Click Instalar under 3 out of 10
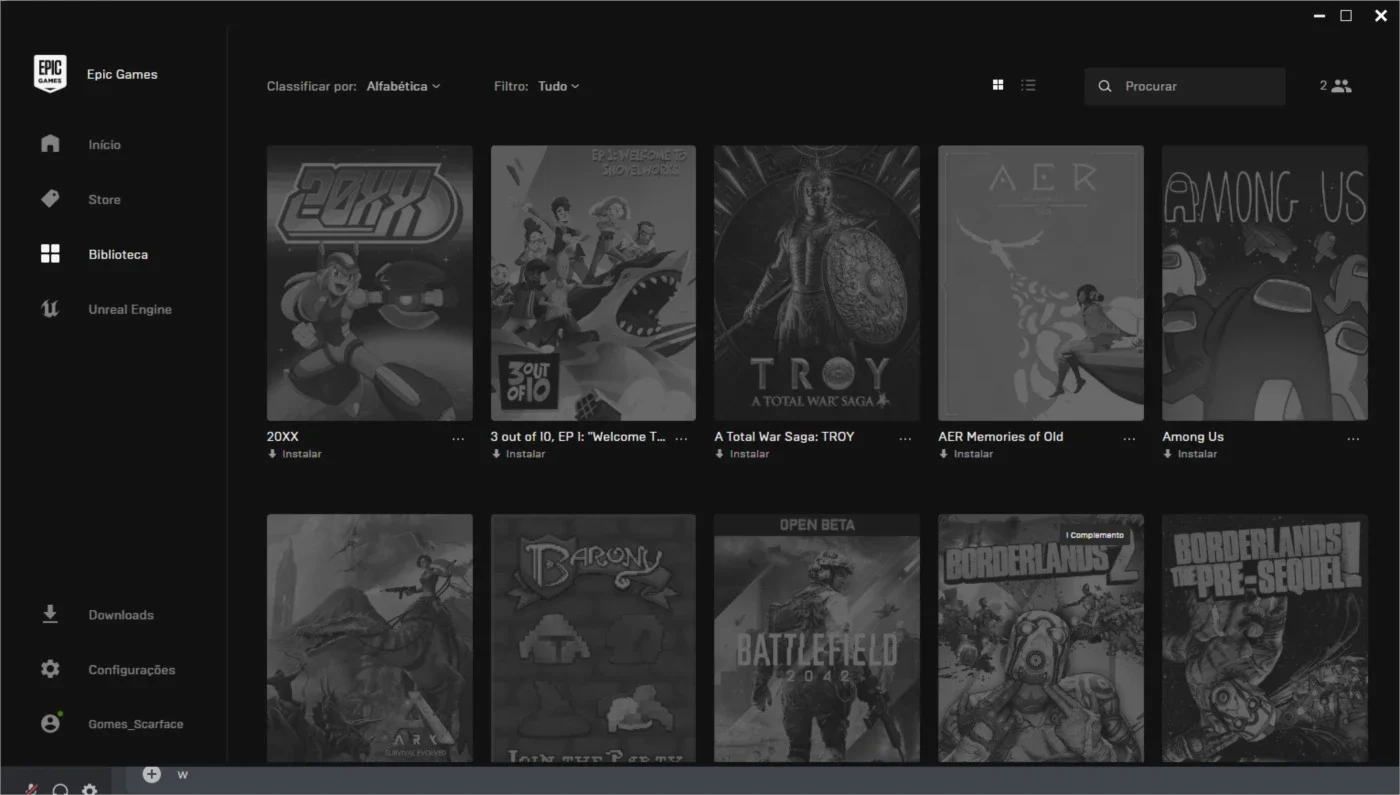This screenshot has width=1400, height=795. point(519,454)
